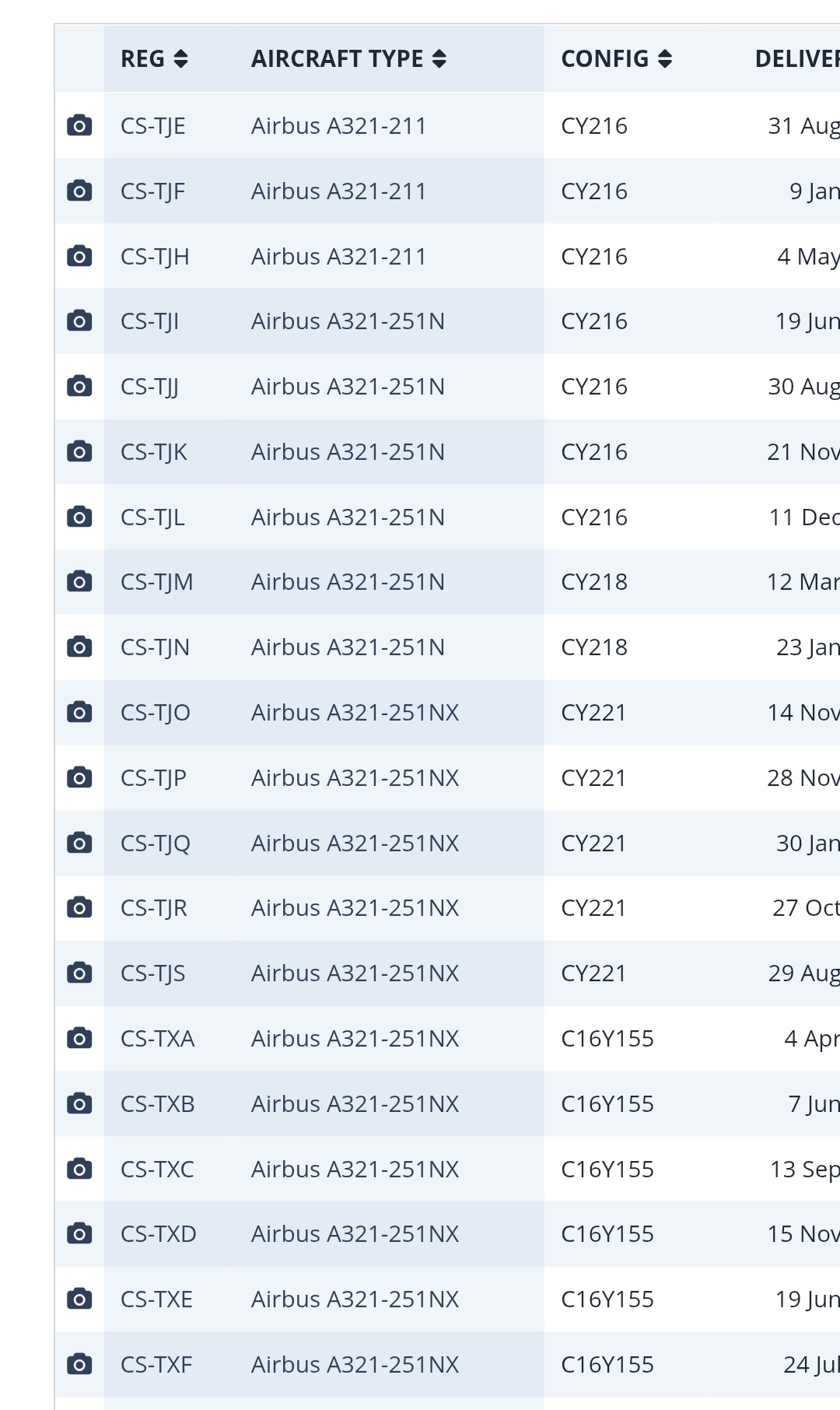Open registration CS-TJF
Image resolution: width=840 pixels, height=1410 pixels.
pyautogui.click(x=152, y=191)
